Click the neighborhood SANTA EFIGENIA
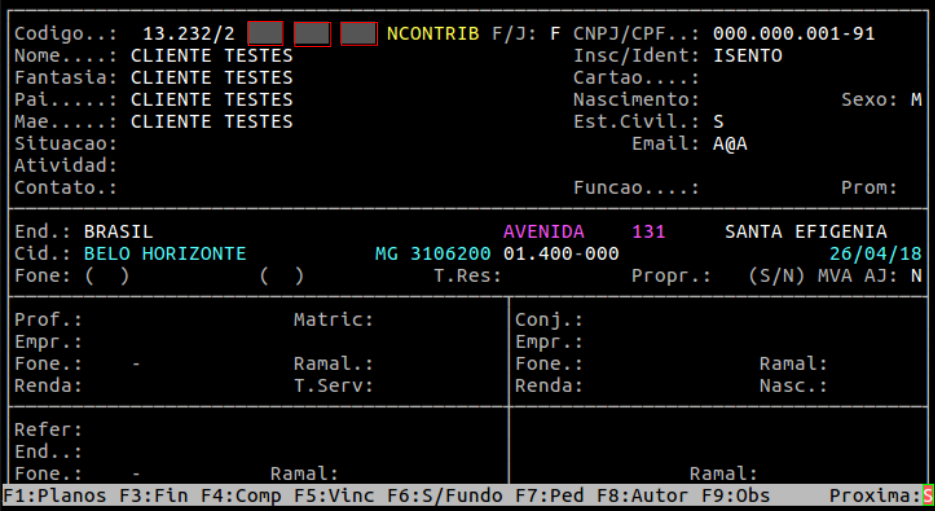The height and width of the screenshot is (511, 935). [x=806, y=231]
